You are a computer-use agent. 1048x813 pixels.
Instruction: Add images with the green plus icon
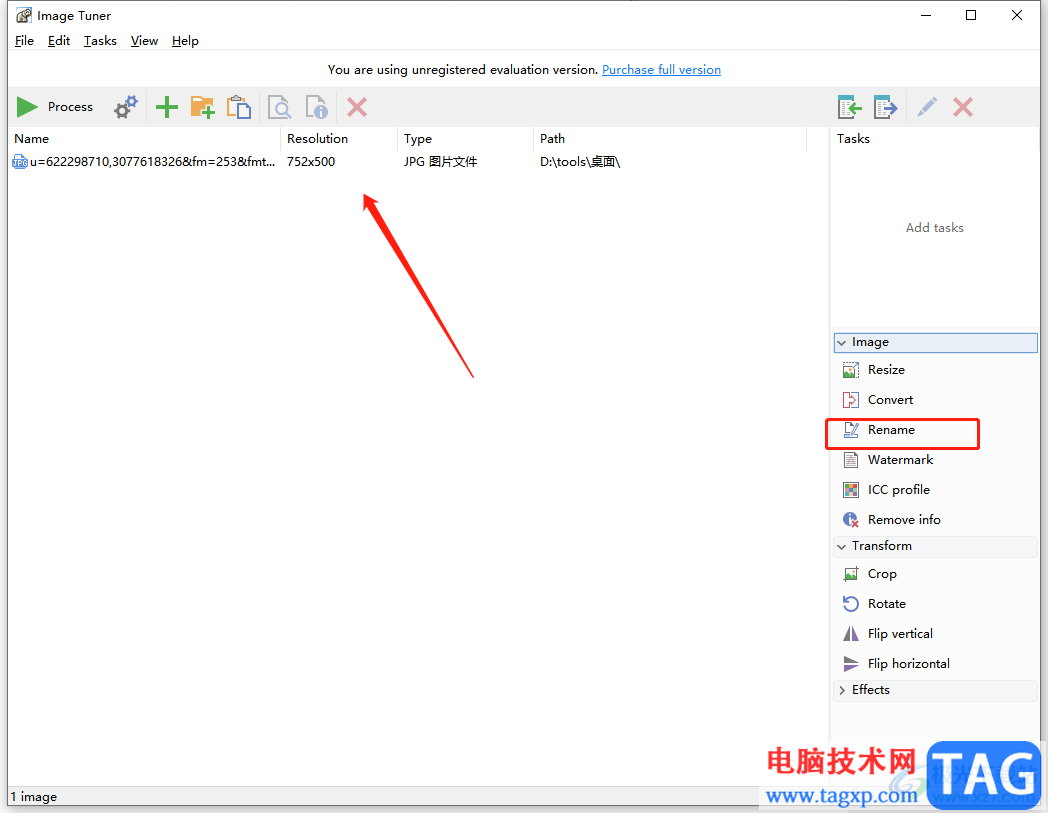(x=166, y=107)
